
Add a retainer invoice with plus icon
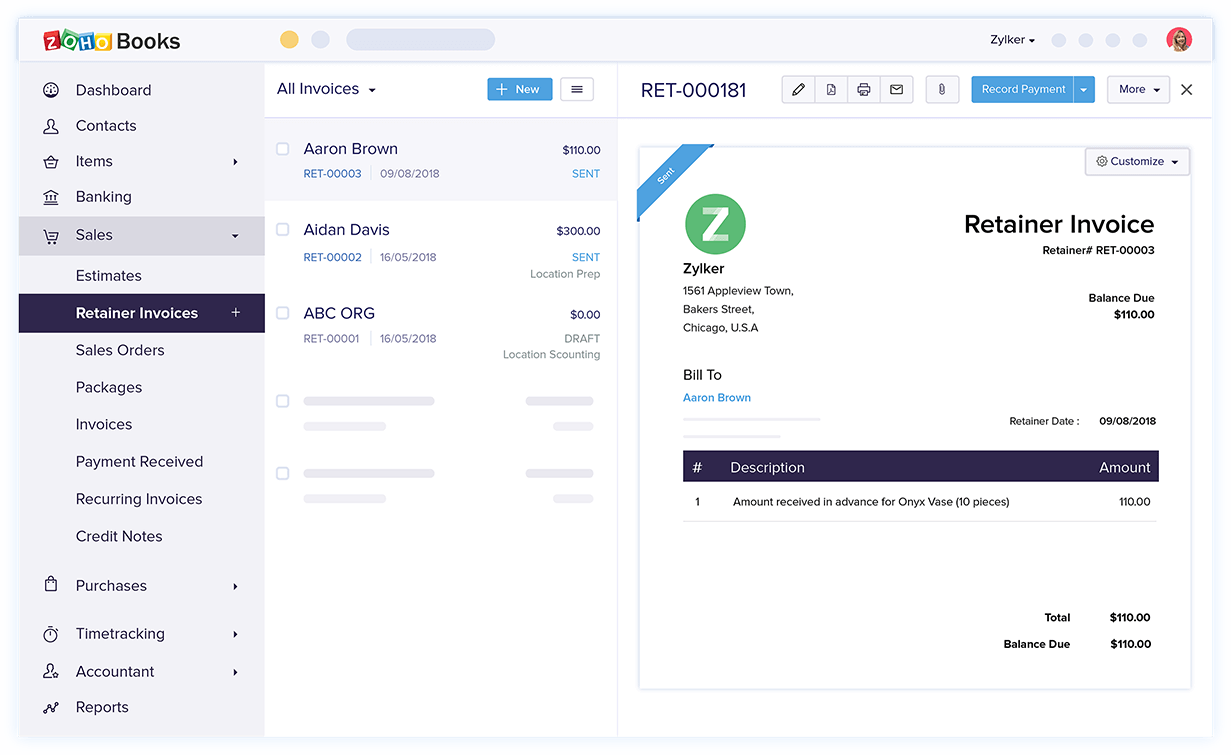tap(236, 313)
